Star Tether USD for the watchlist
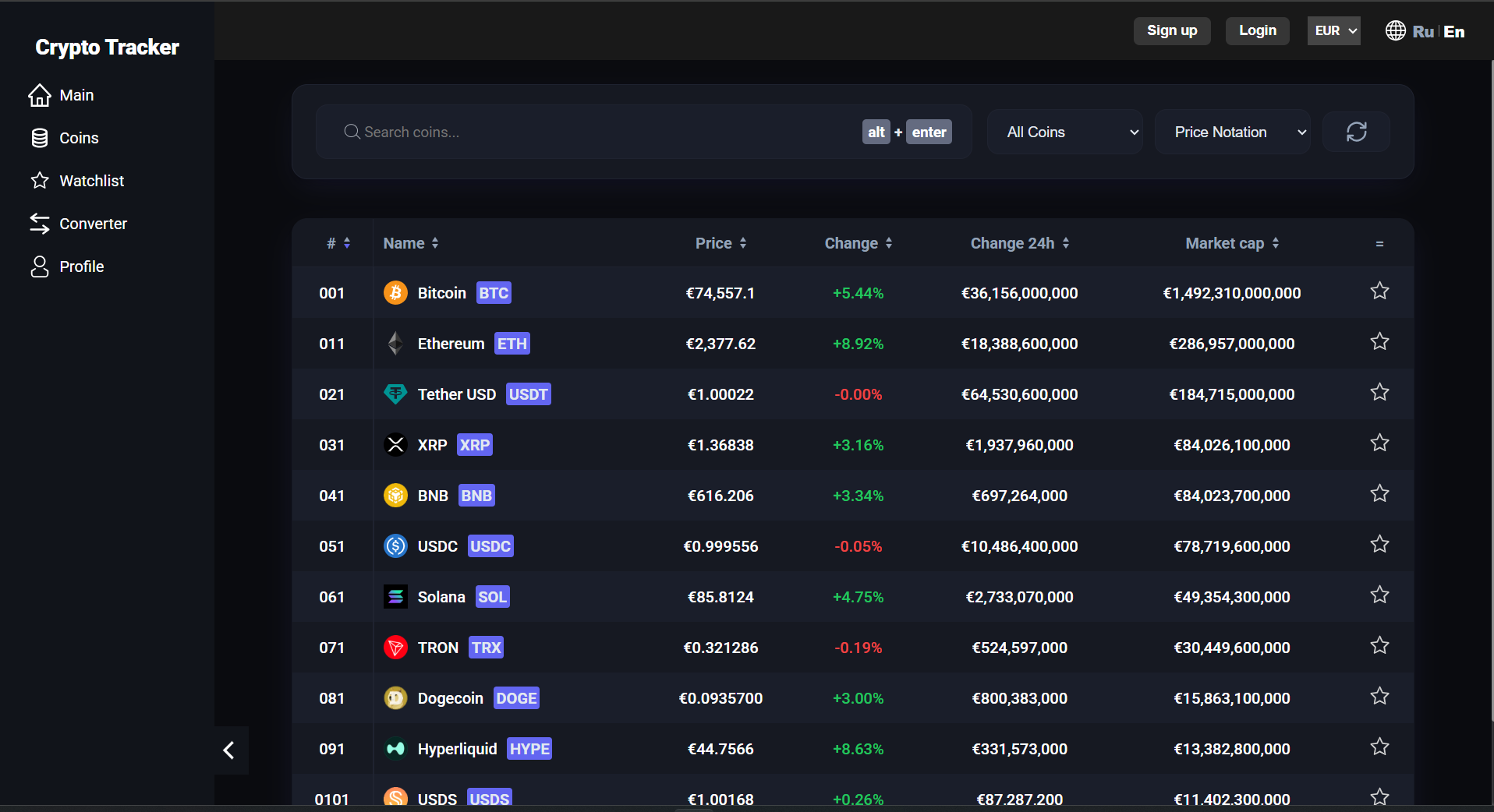The image size is (1494, 812). click(x=1379, y=393)
